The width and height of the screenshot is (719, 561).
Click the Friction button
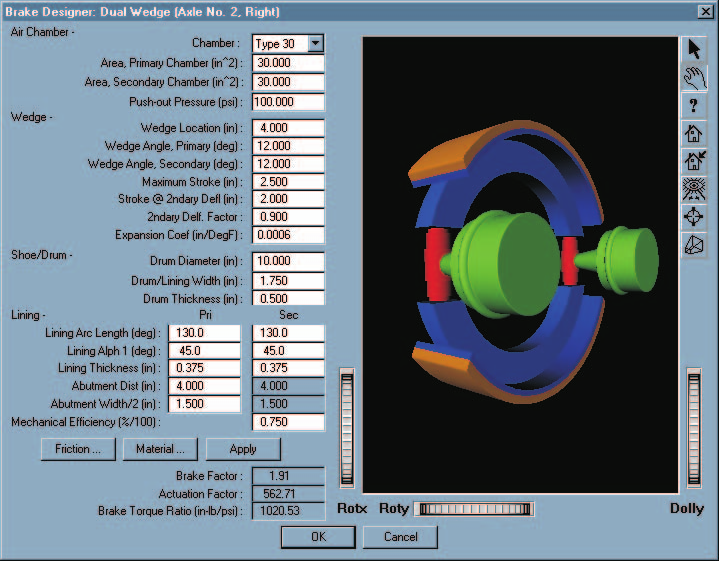tap(78, 449)
